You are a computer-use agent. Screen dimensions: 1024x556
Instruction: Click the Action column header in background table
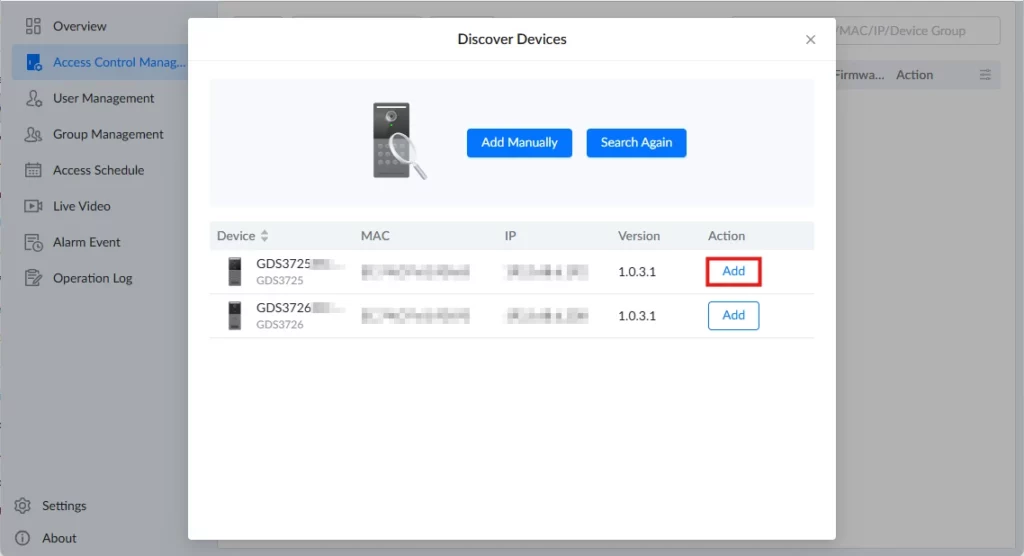click(x=914, y=74)
